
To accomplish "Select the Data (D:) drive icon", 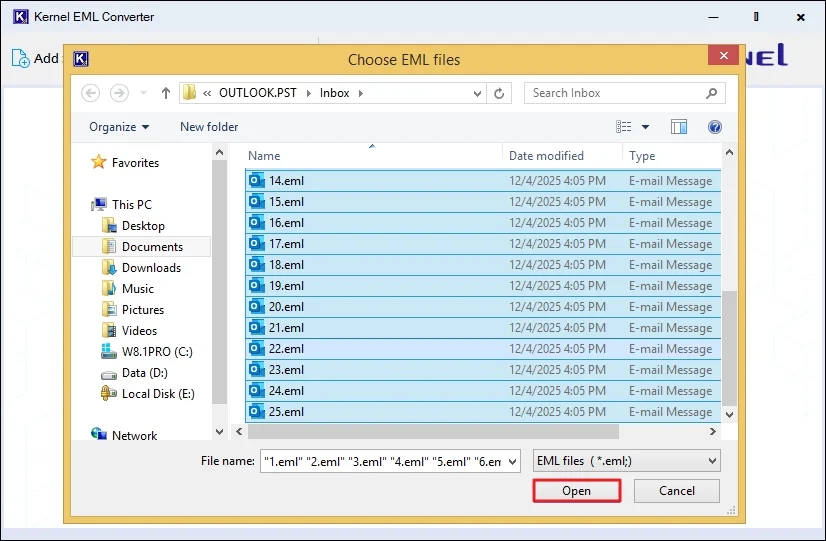I will [x=109, y=375].
